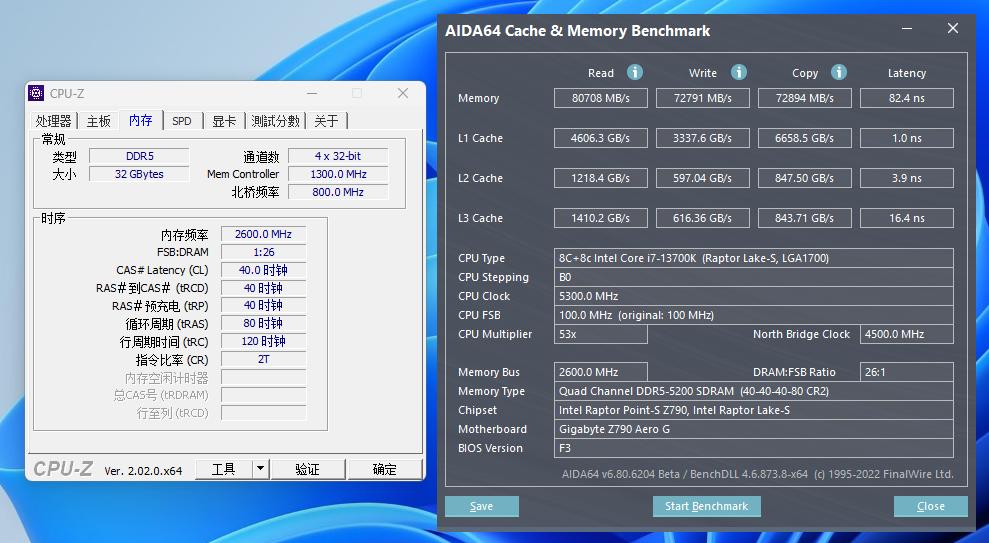The image size is (989, 543).
Task: Click the Copy info icon in AIDA64
Action: click(x=839, y=73)
